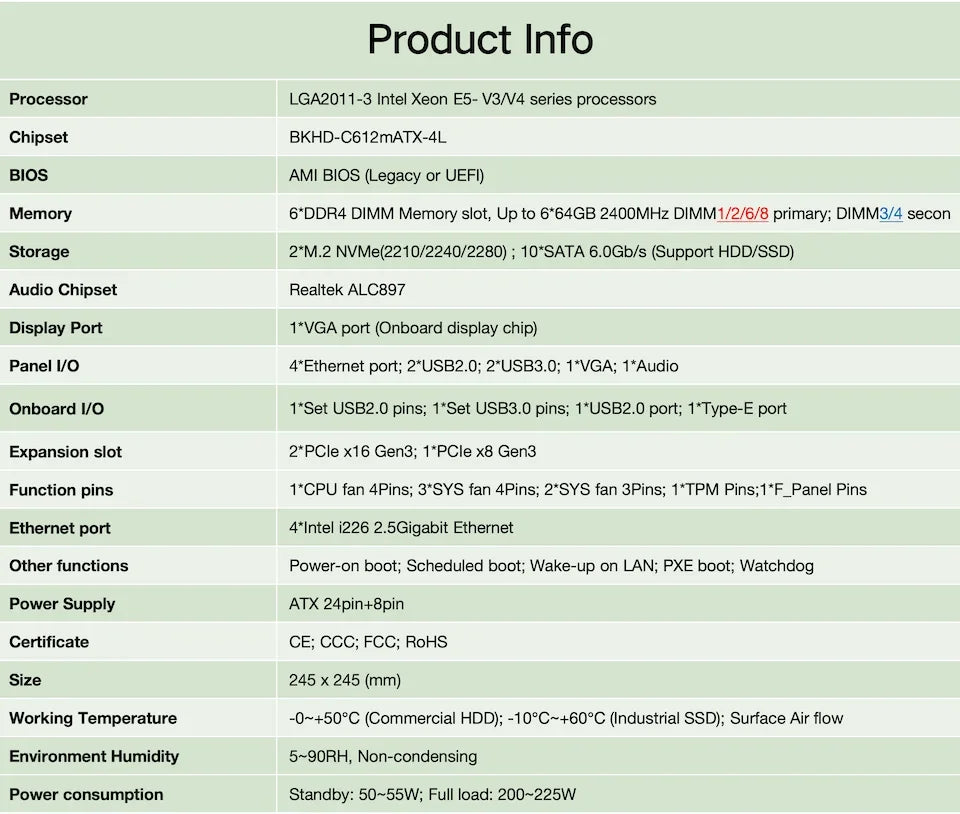The width and height of the screenshot is (960, 814).
Task: Select the Product Info title
Action: click(x=480, y=39)
